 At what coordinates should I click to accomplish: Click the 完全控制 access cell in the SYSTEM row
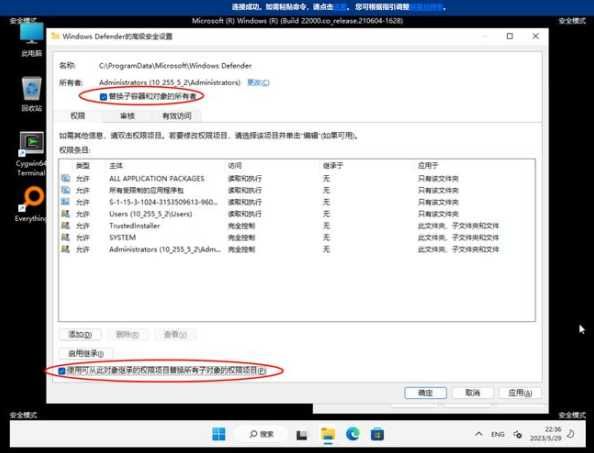point(241,237)
